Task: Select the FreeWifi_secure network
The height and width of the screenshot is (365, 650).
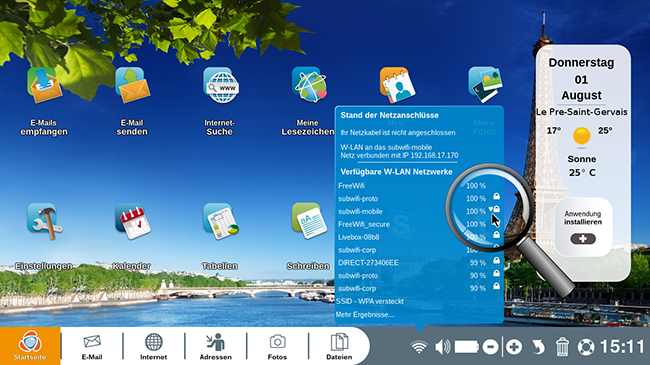Action: tap(419, 224)
